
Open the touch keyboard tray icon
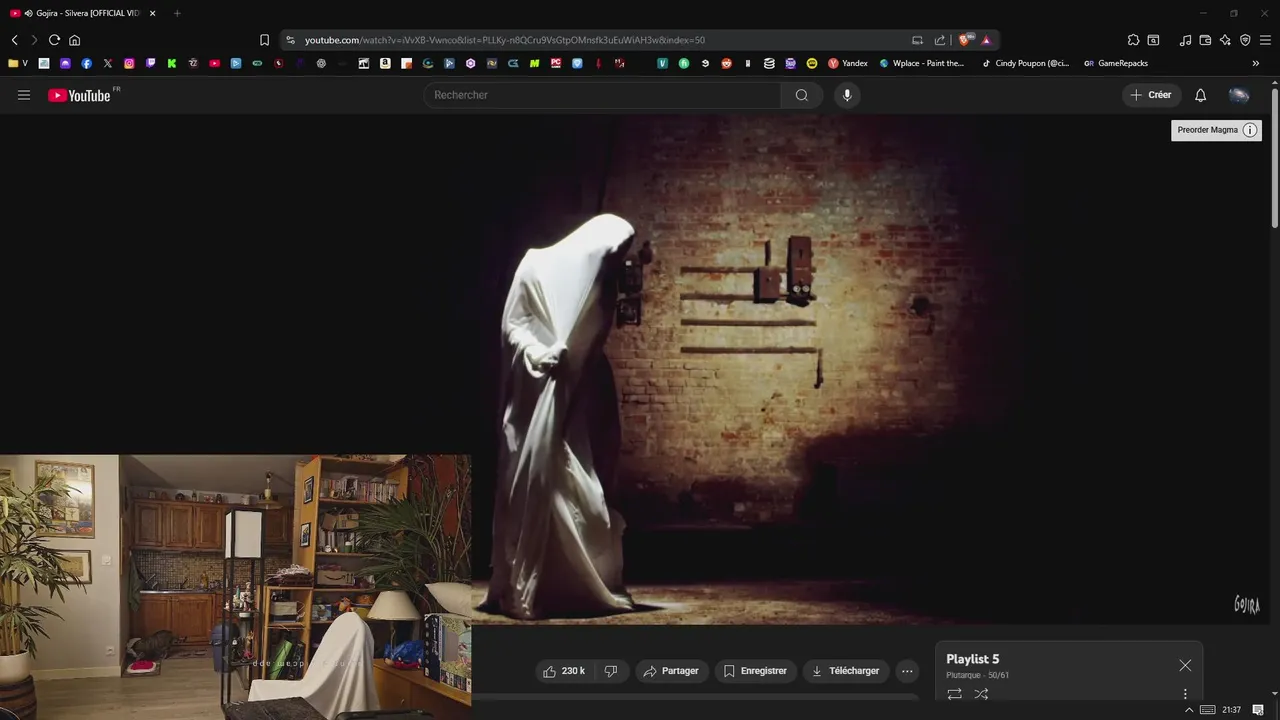pos(1207,710)
